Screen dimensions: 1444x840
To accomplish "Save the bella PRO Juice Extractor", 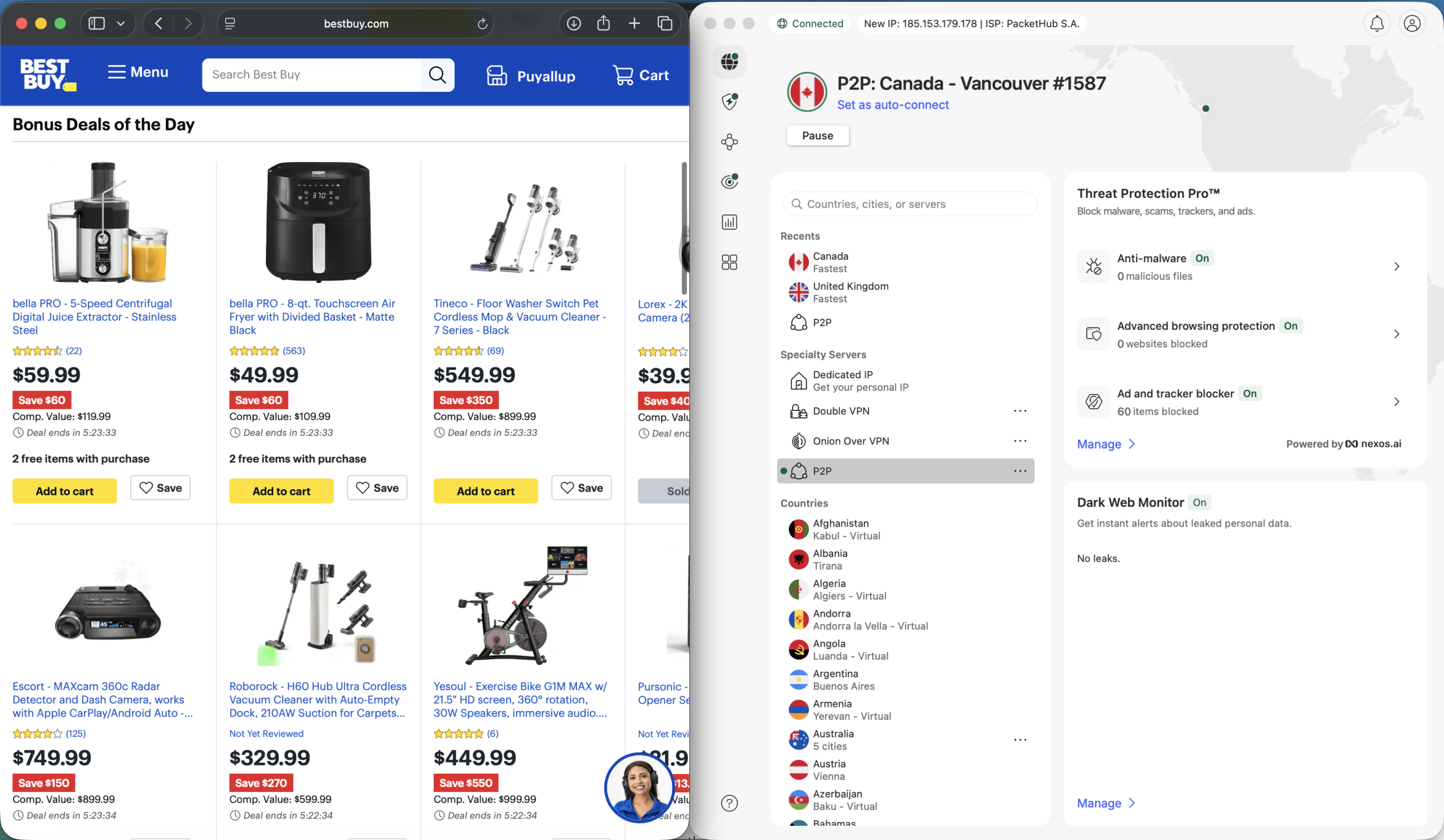I will click(x=160, y=488).
